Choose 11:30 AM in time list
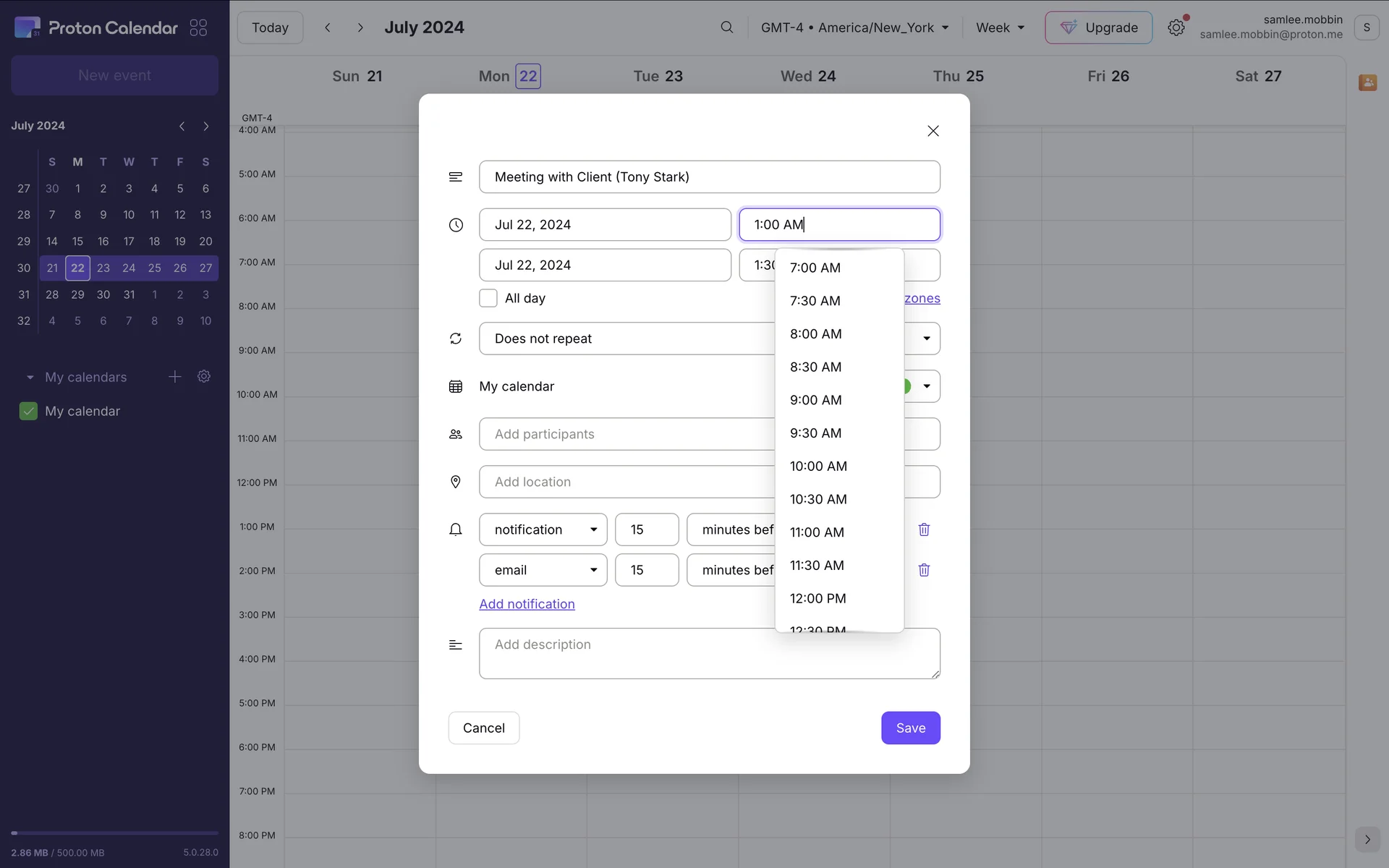Image resolution: width=1389 pixels, height=868 pixels. (817, 565)
